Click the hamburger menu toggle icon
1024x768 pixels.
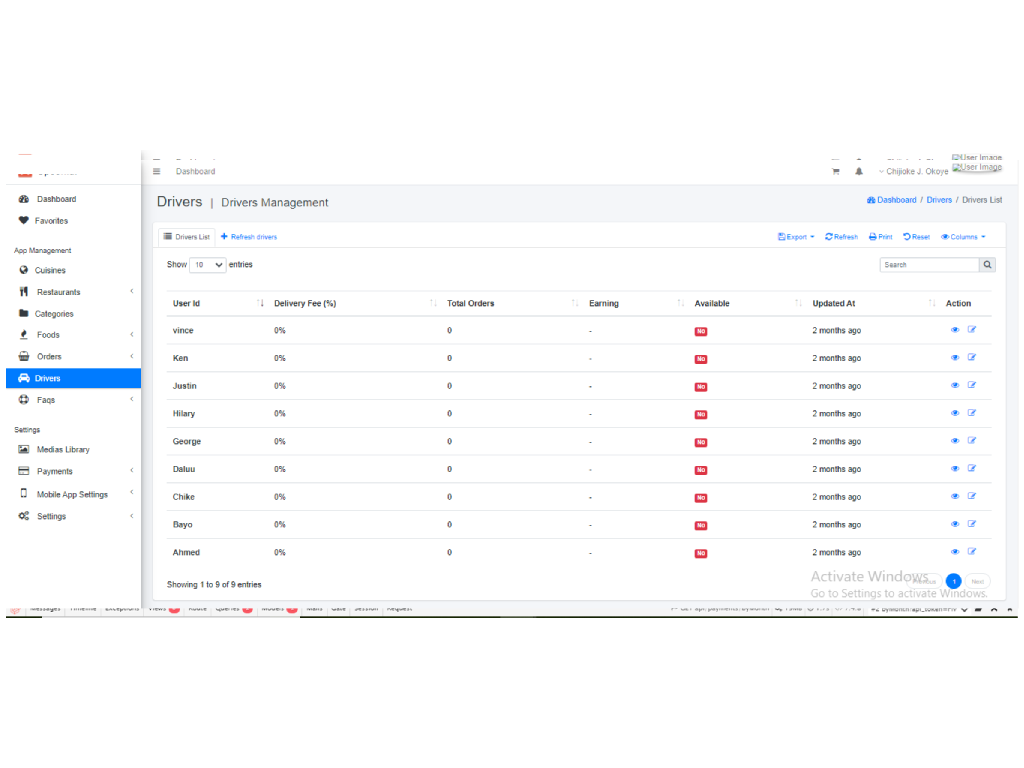pos(157,171)
